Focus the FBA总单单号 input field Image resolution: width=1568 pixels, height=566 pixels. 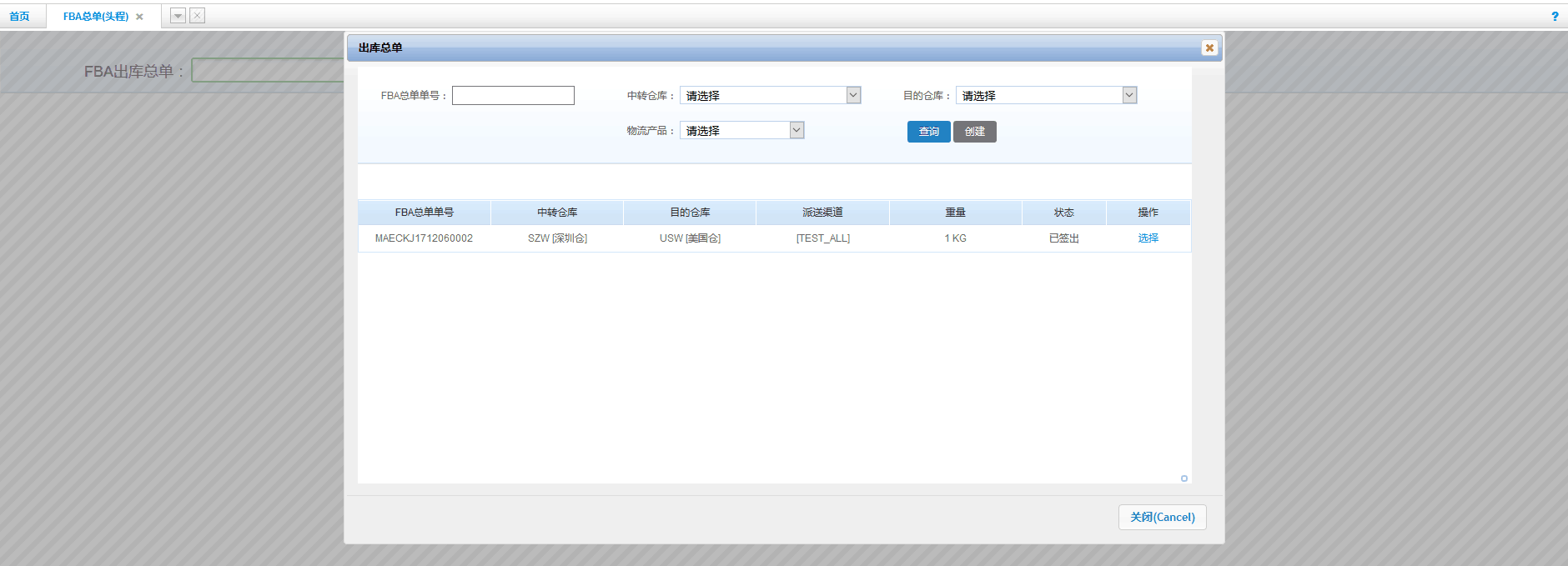point(513,96)
